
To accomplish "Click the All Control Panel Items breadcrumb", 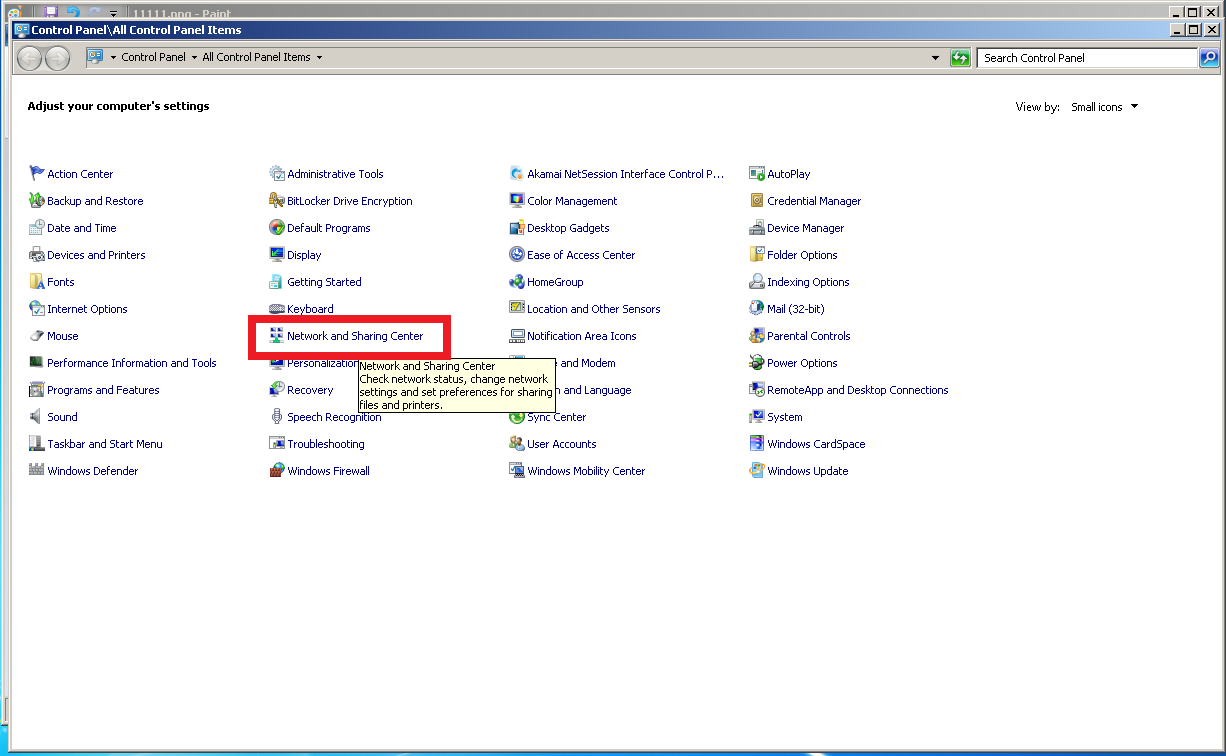I will click(x=257, y=58).
